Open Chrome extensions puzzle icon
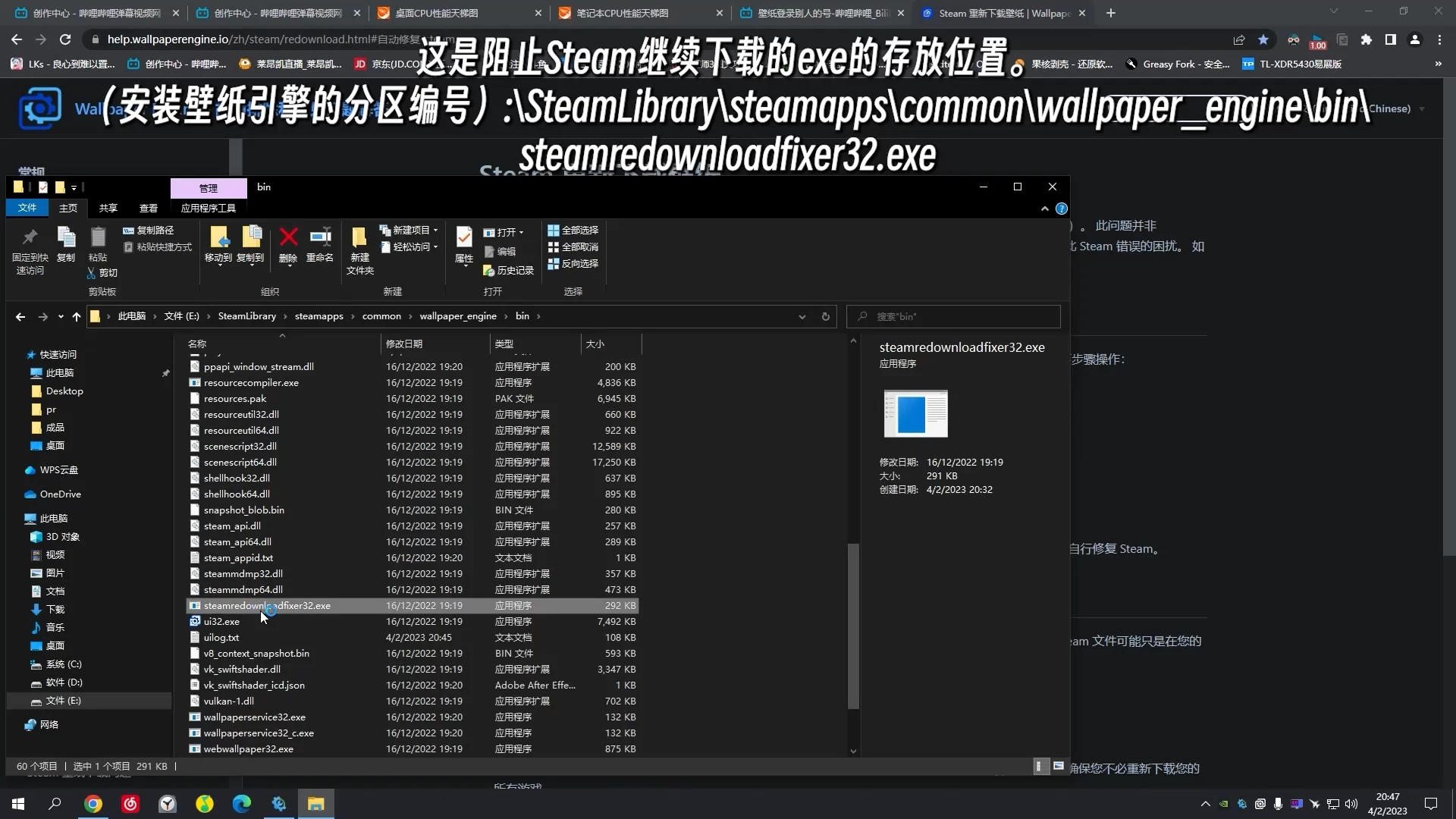 pos(1367,39)
